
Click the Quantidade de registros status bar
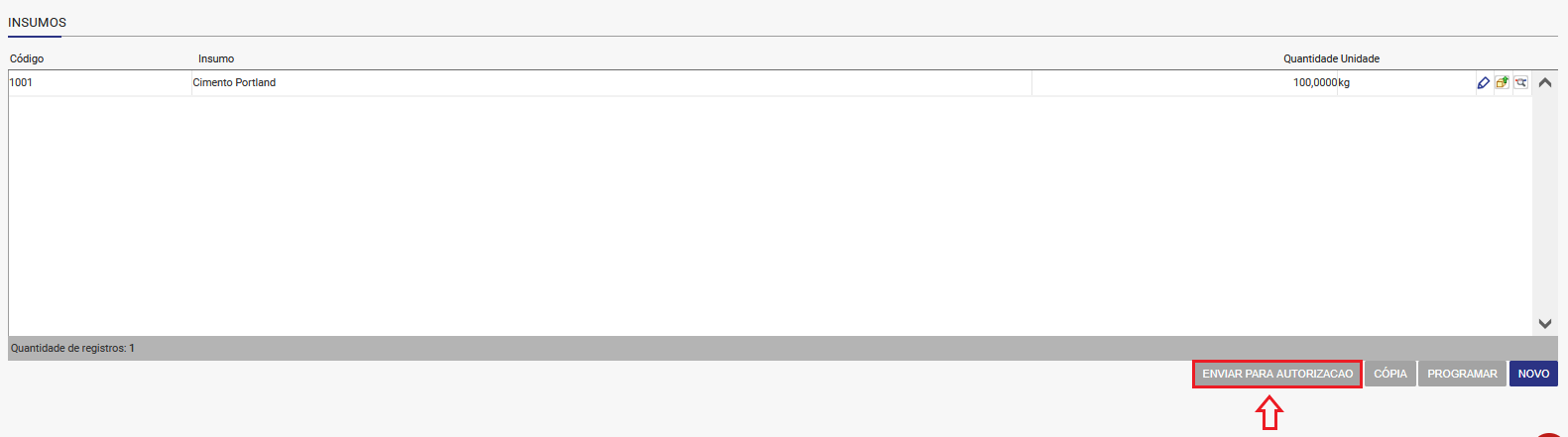(x=783, y=348)
